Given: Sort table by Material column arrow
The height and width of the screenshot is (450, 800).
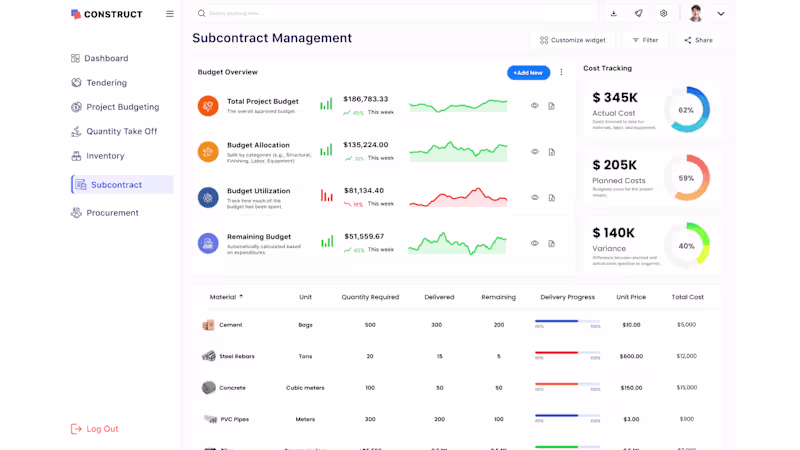Looking at the screenshot, I should 241,296.
